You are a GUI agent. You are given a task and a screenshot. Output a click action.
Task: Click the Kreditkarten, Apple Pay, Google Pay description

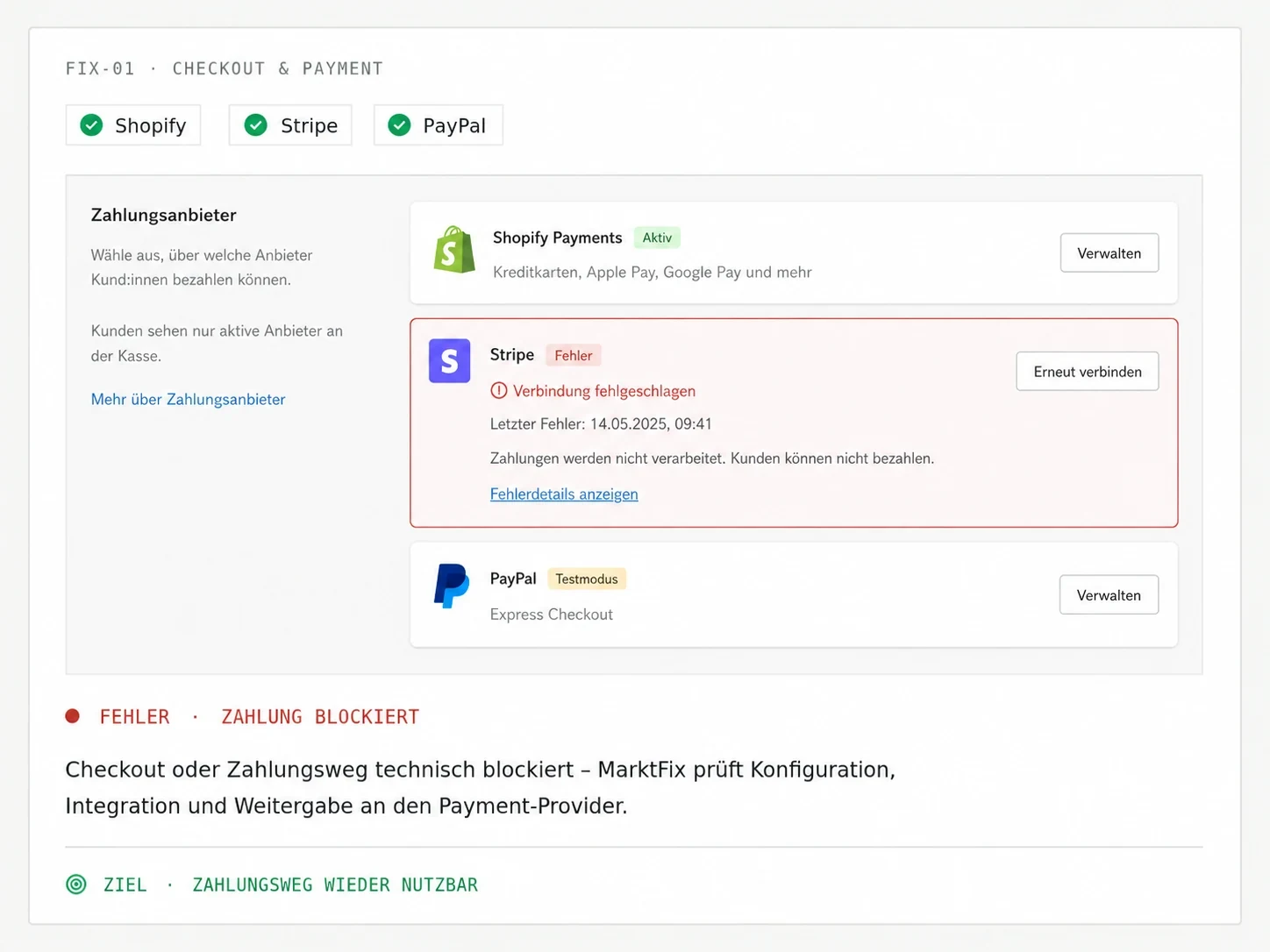point(652,272)
